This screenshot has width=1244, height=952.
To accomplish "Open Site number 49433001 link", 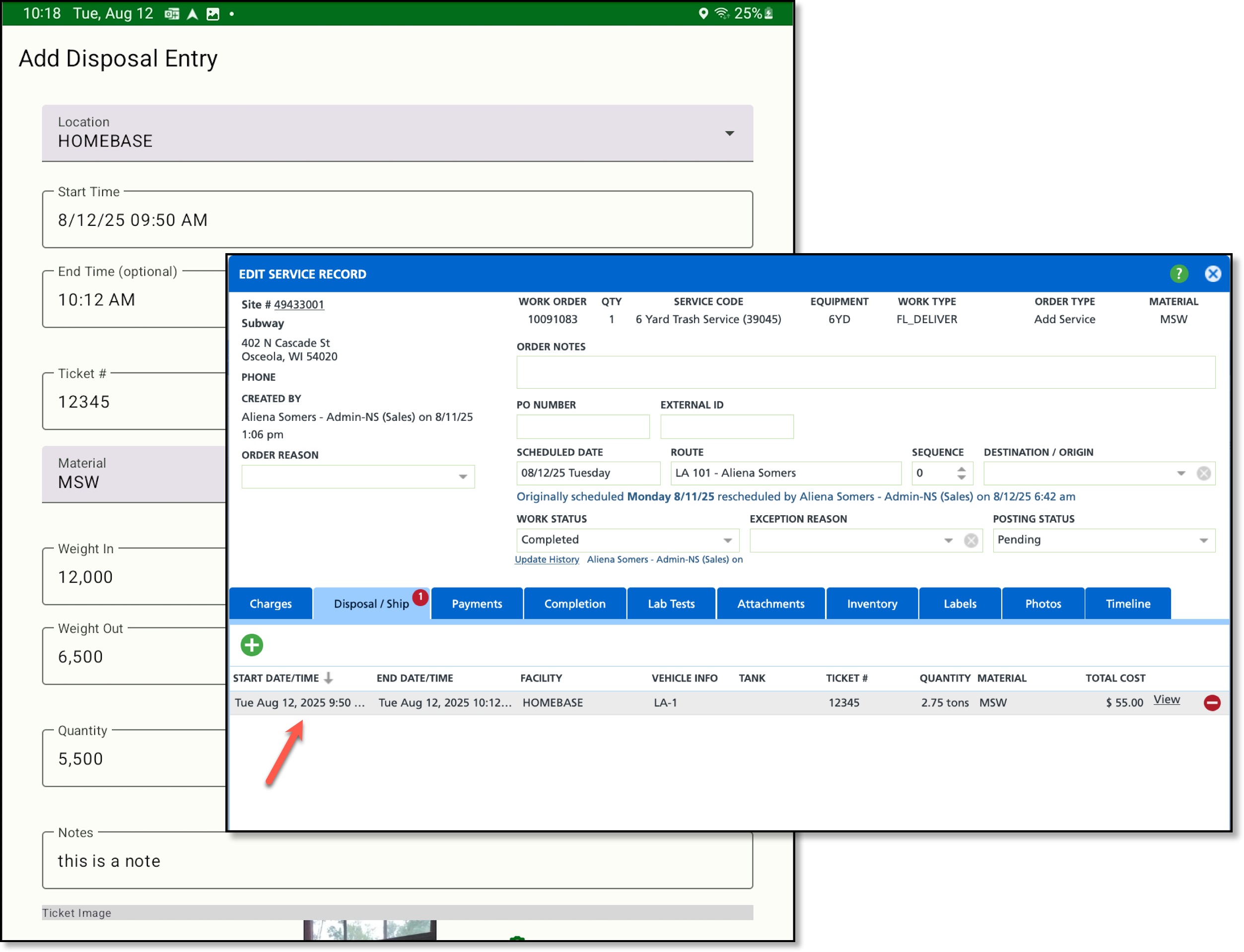I will tap(299, 304).
